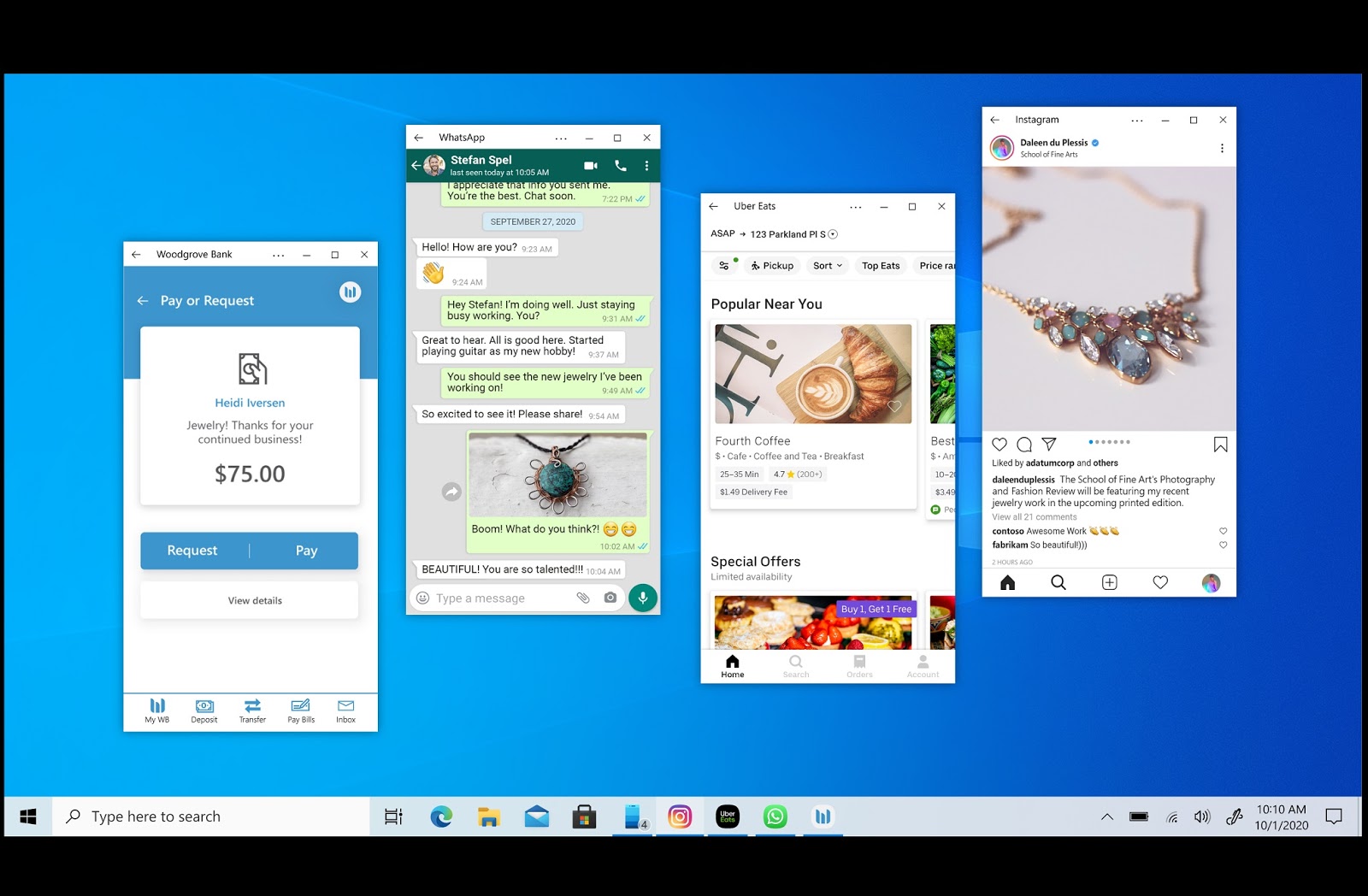The height and width of the screenshot is (896, 1368).
Task: Open the Uber Eats filters icon
Action: [x=724, y=265]
